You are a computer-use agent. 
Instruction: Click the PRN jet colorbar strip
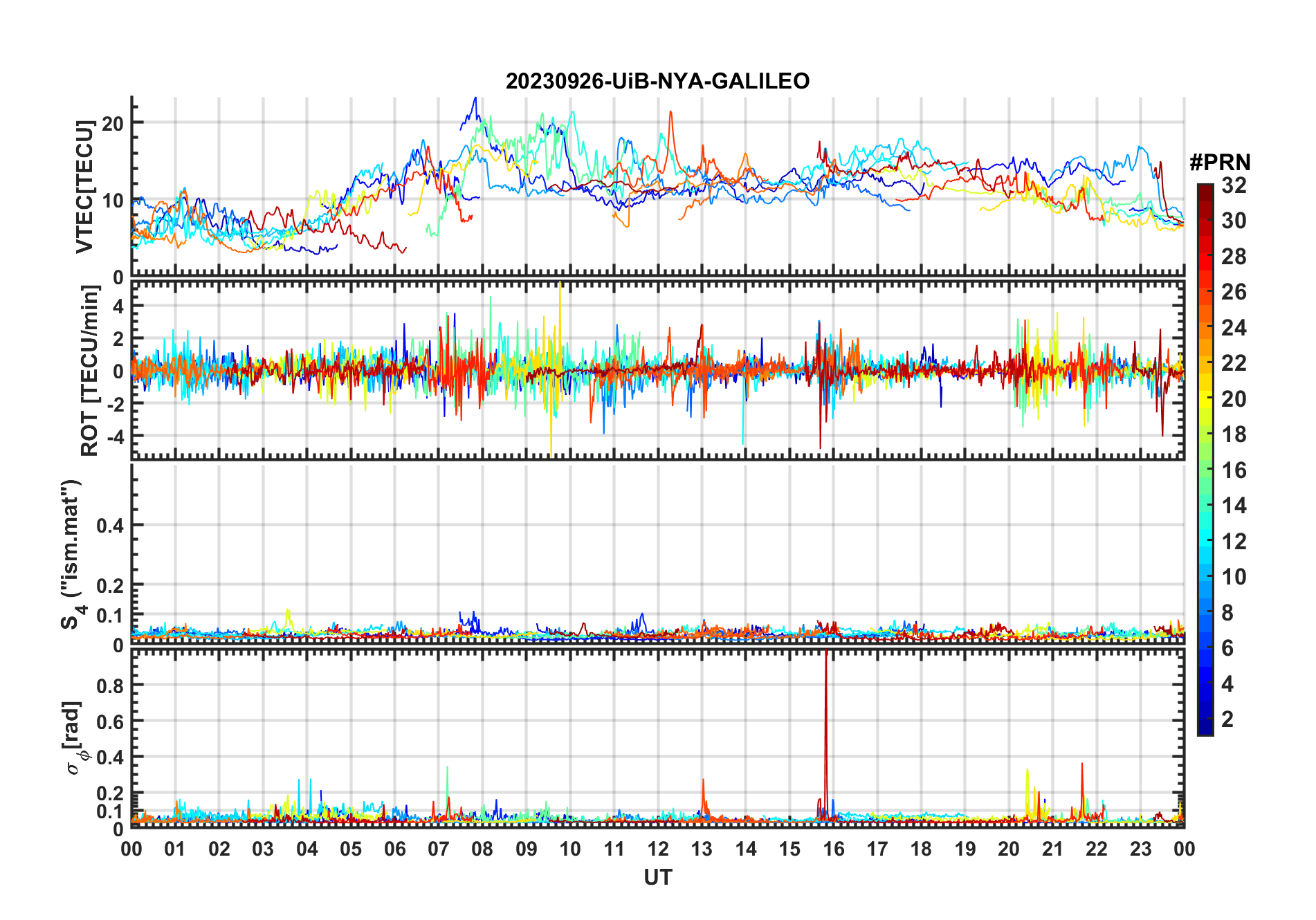coord(1205,459)
